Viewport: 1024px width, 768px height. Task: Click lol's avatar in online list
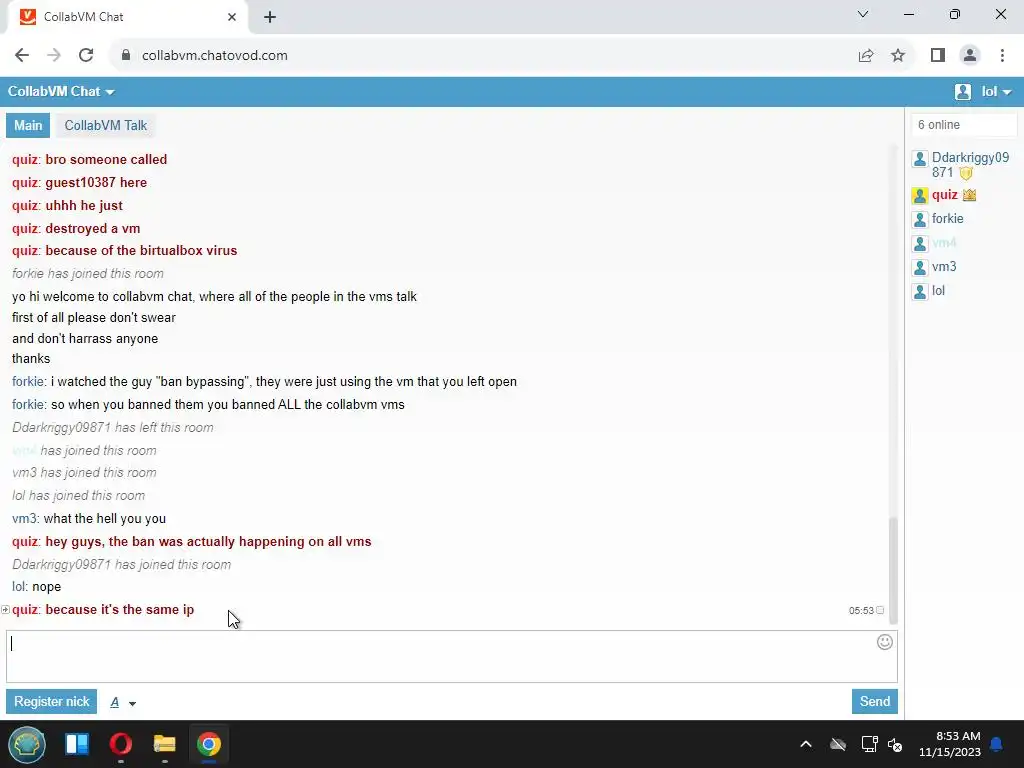[x=920, y=291]
